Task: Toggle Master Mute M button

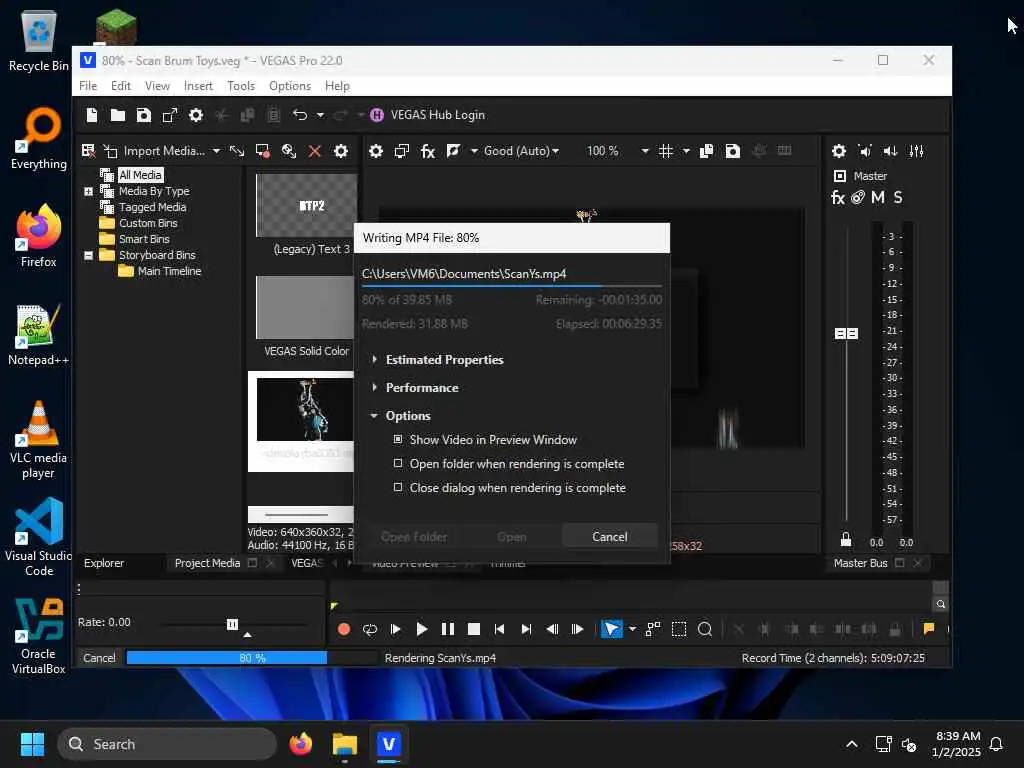Action: pyautogui.click(x=878, y=197)
